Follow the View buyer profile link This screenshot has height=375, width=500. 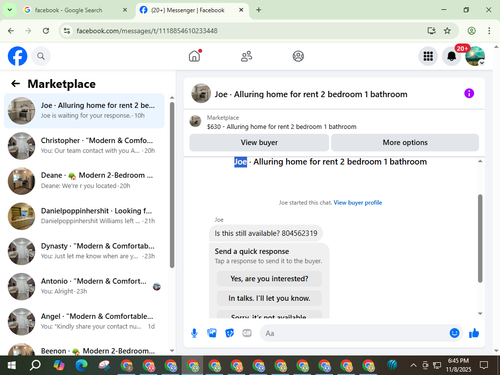click(358, 202)
